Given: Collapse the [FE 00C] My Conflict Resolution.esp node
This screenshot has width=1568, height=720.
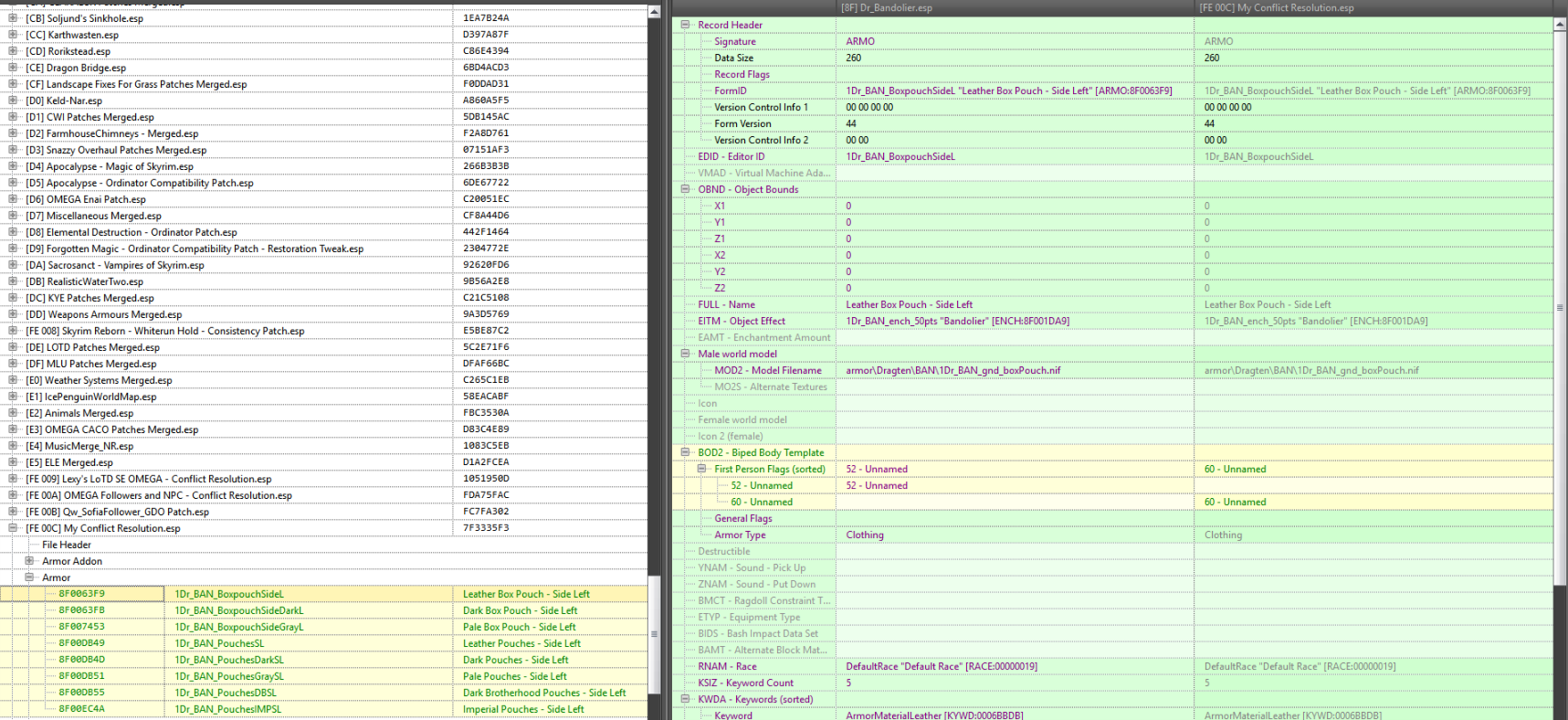Looking at the screenshot, I should tap(13, 528).
